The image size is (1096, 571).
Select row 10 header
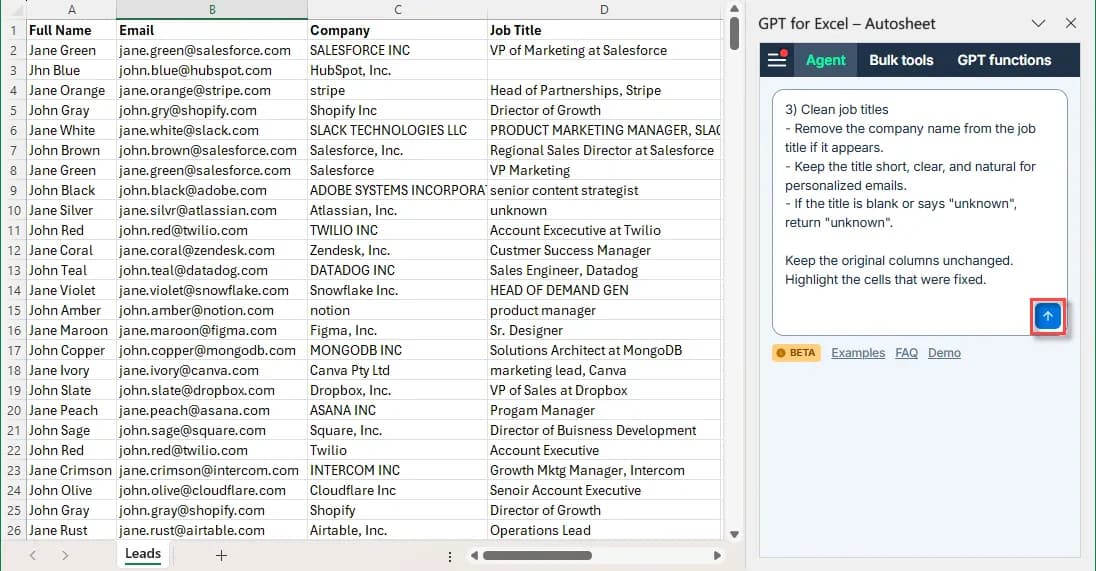coord(13,210)
